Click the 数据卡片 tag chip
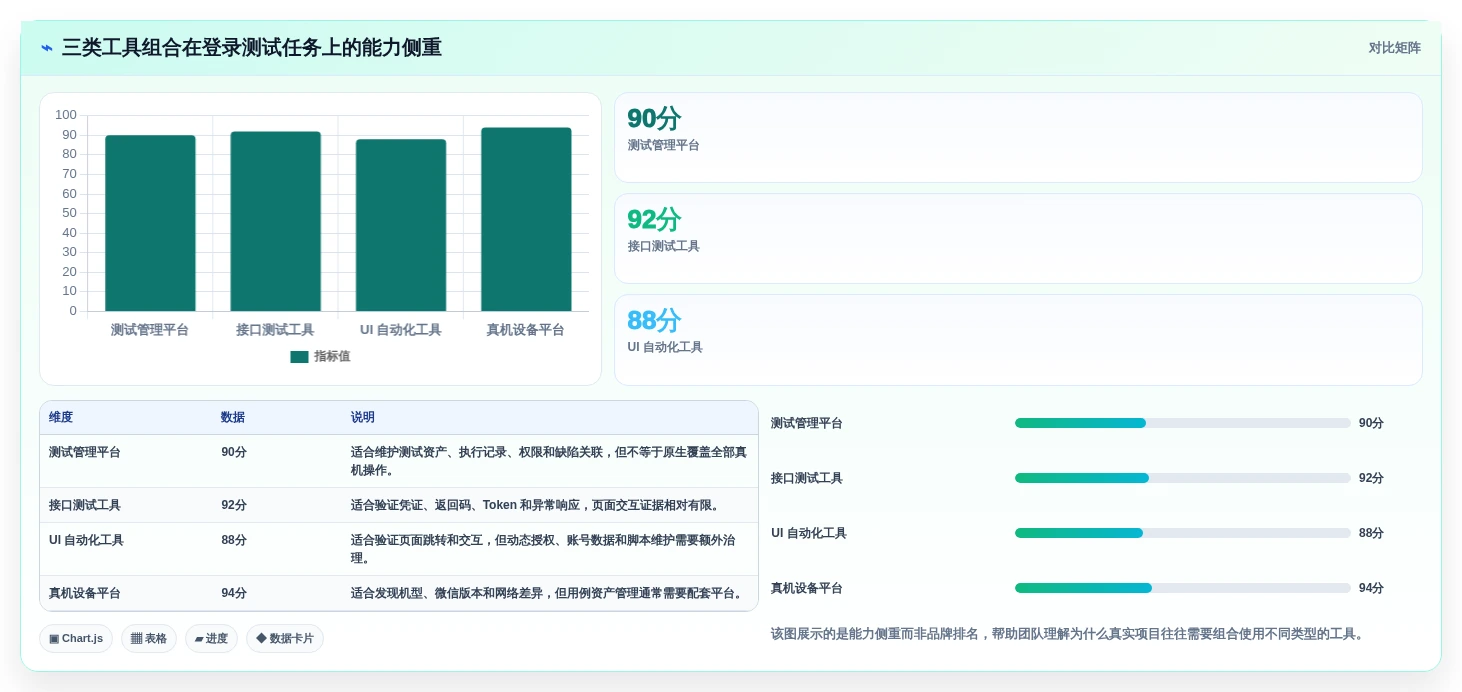 click(285, 638)
